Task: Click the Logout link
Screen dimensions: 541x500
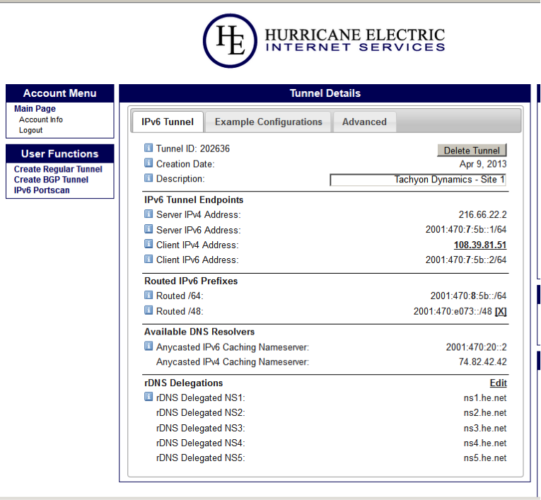Action: point(31,130)
